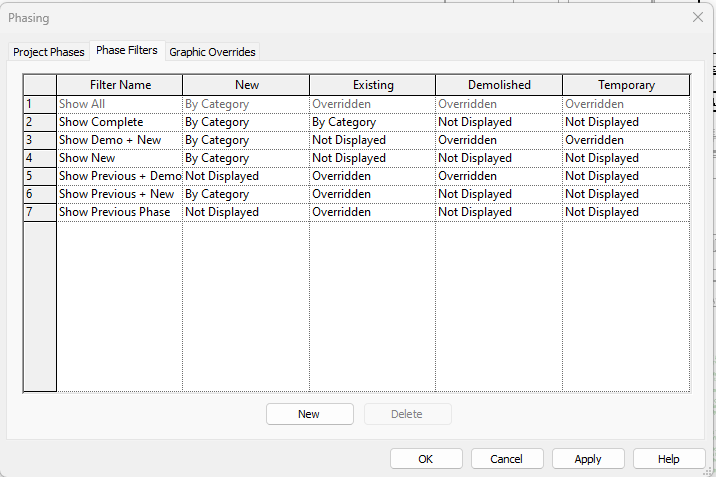Screen dimensions: 716x477
Task: Select row header number 5
Action: pyautogui.click(x=40, y=176)
